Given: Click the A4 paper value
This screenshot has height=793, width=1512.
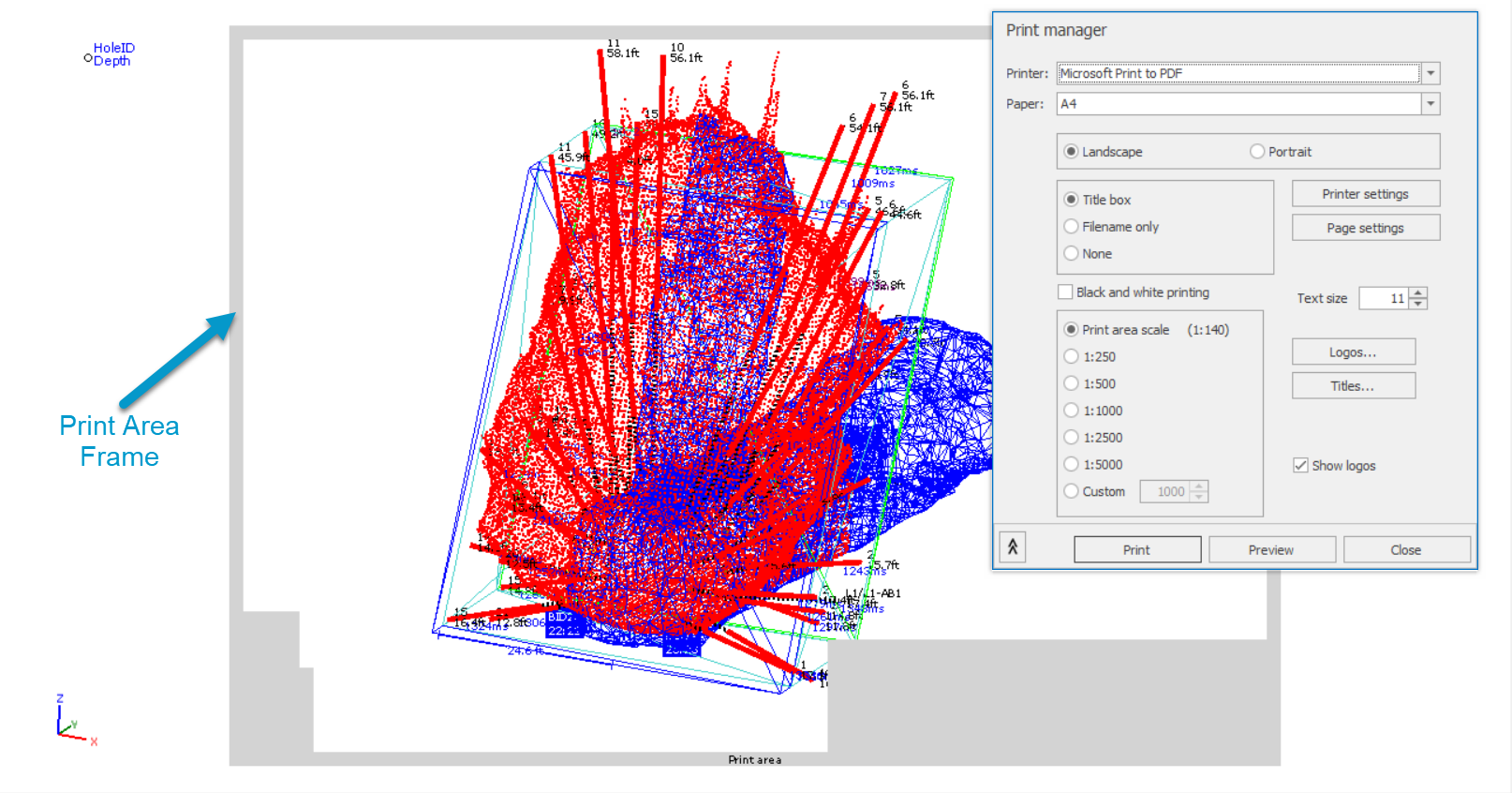Looking at the screenshot, I should 1069,104.
